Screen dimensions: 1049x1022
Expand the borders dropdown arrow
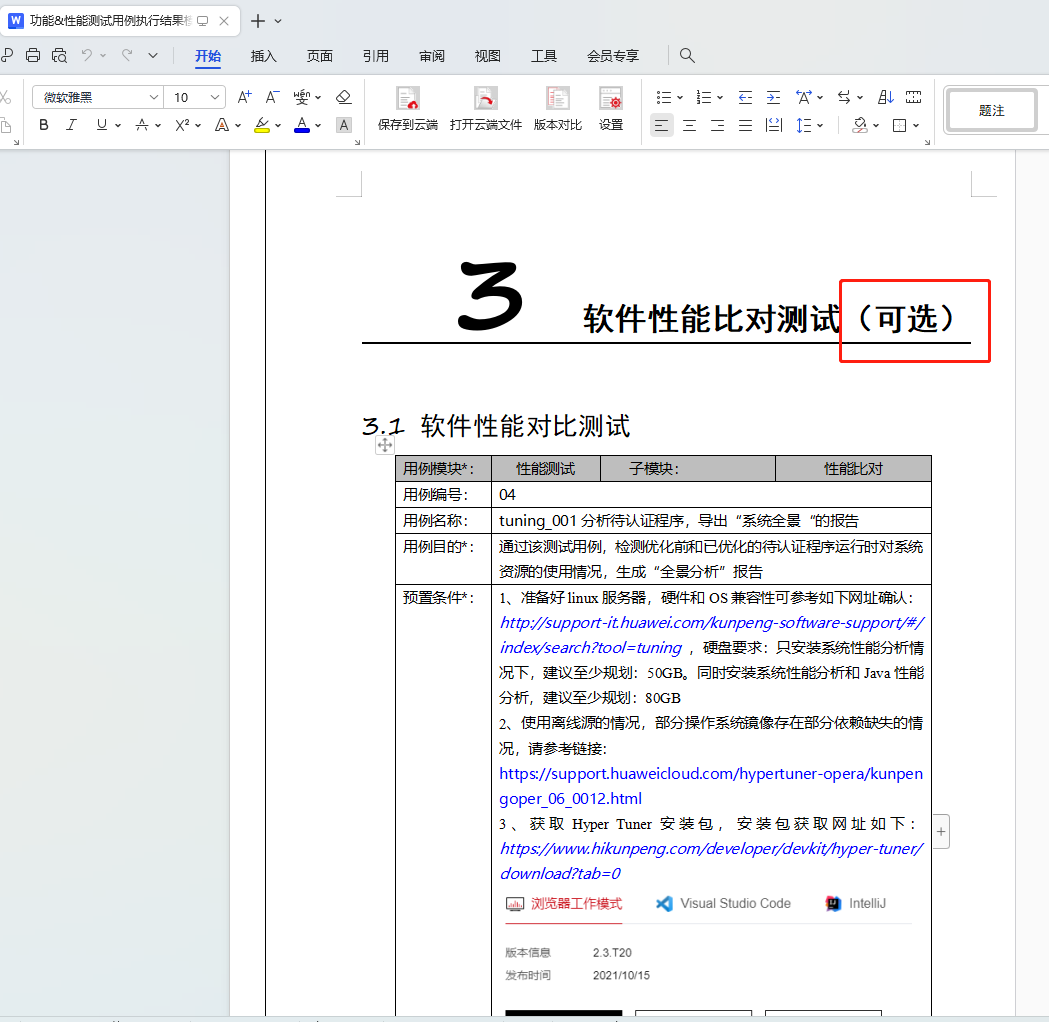[x=916, y=126]
